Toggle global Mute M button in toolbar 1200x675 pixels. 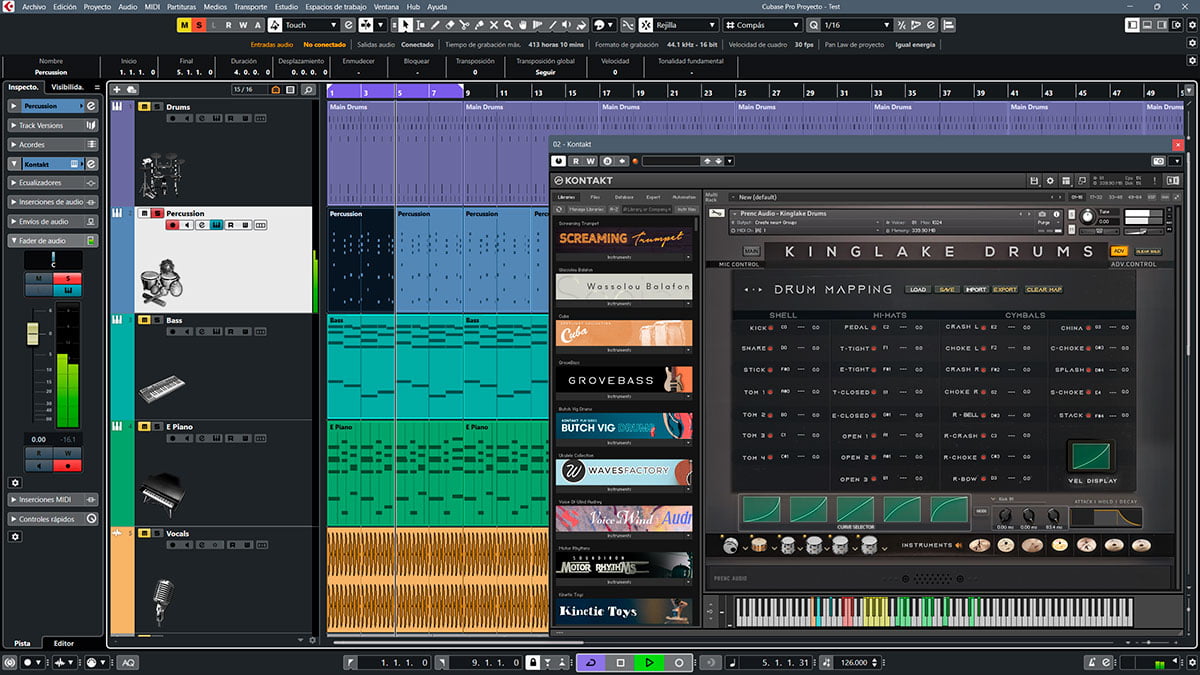185,24
